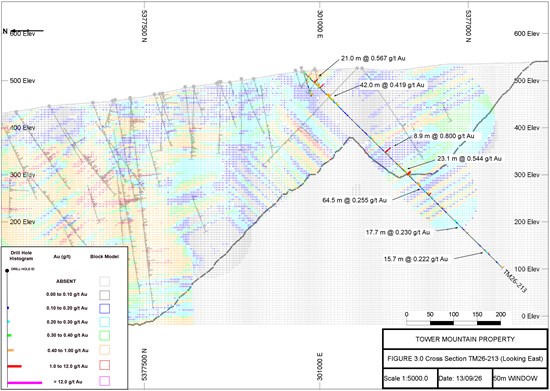
Task: Select the 0.00 to 0.10 g/t grey swatch
Action: (x=104, y=295)
